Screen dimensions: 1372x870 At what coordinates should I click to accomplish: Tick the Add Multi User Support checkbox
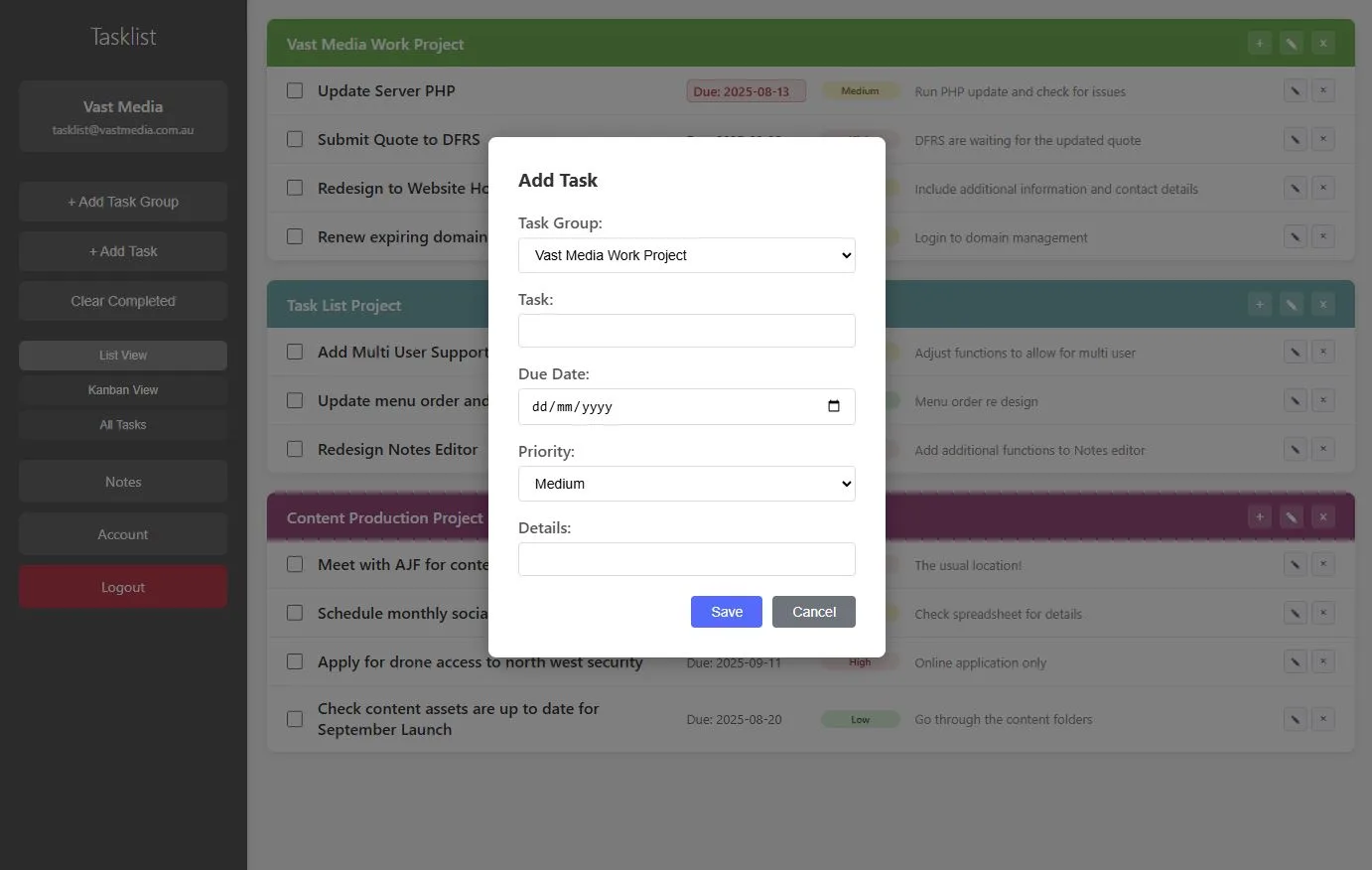pos(295,352)
